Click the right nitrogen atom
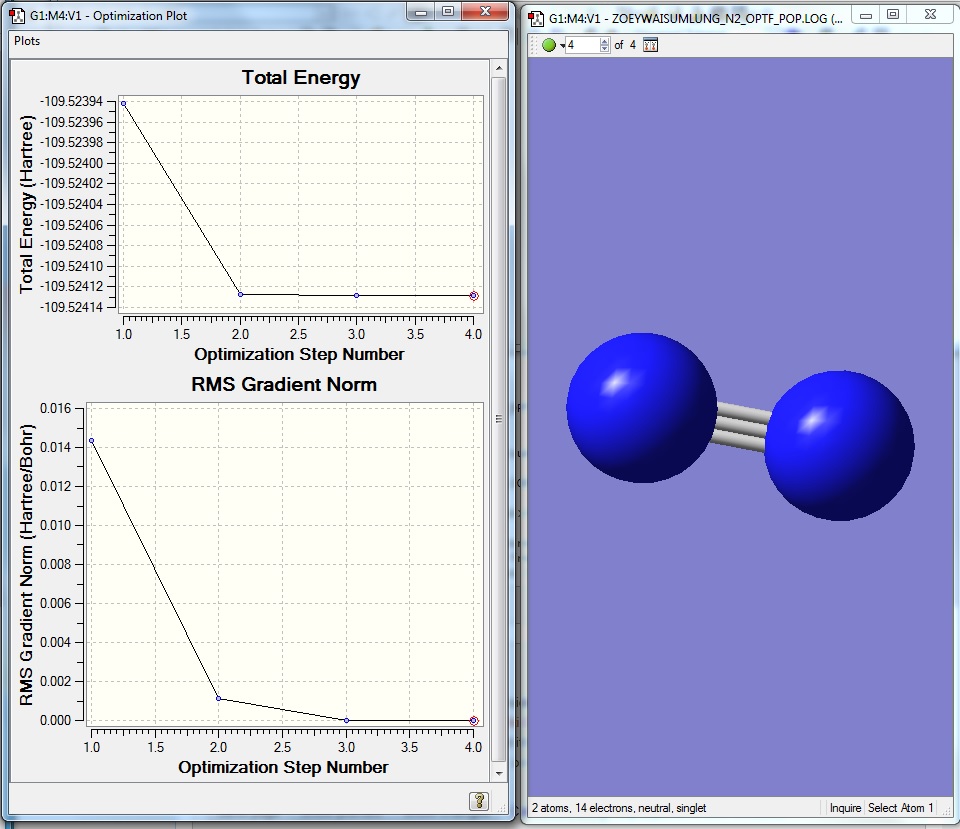Image resolution: width=960 pixels, height=829 pixels. coord(839,445)
